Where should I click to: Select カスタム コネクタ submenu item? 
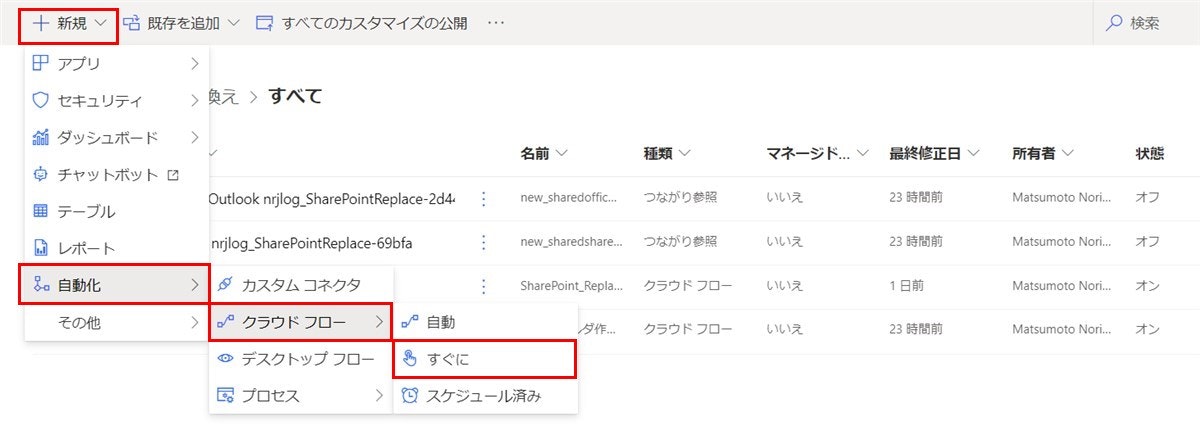coord(300,285)
